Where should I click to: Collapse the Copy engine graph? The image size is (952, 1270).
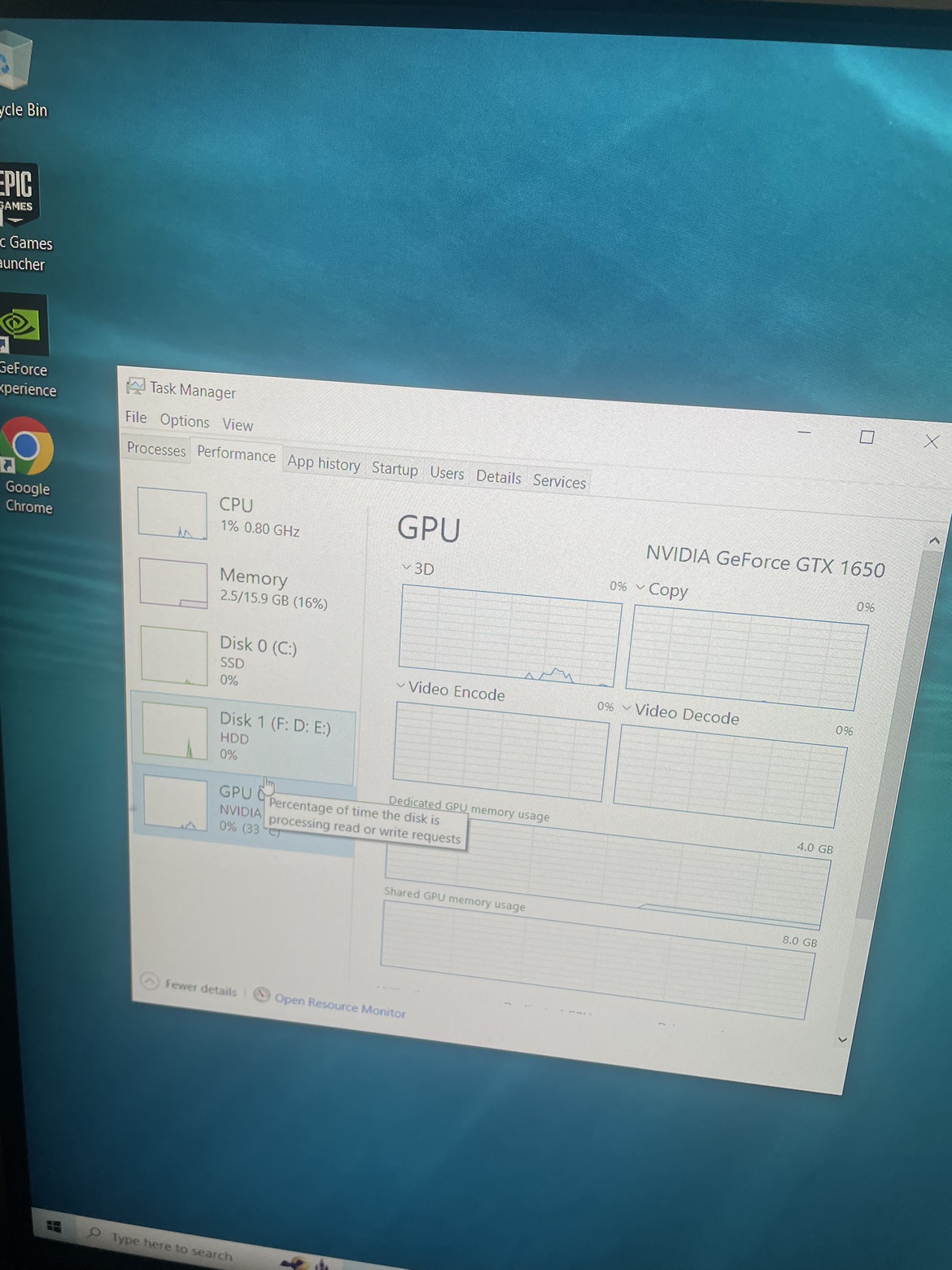click(641, 589)
